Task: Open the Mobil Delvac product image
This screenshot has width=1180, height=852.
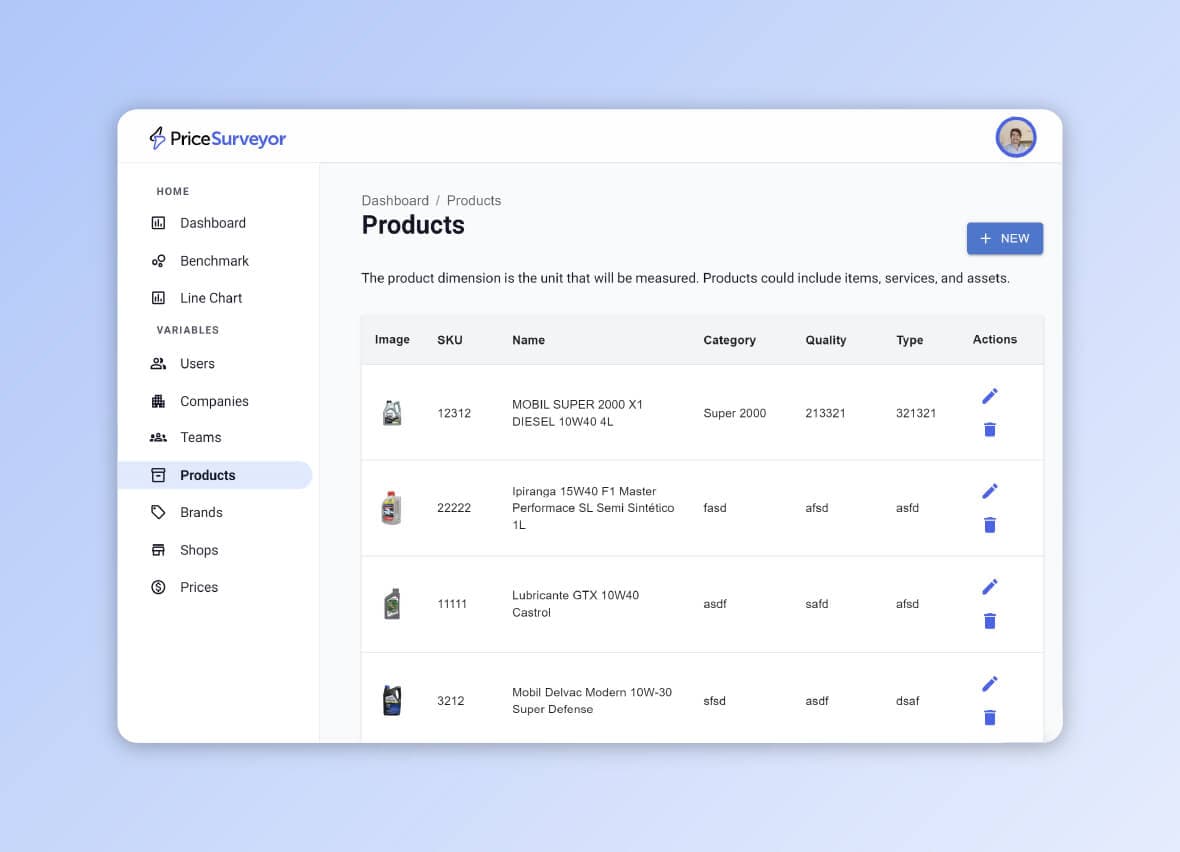Action: pyautogui.click(x=392, y=700)
